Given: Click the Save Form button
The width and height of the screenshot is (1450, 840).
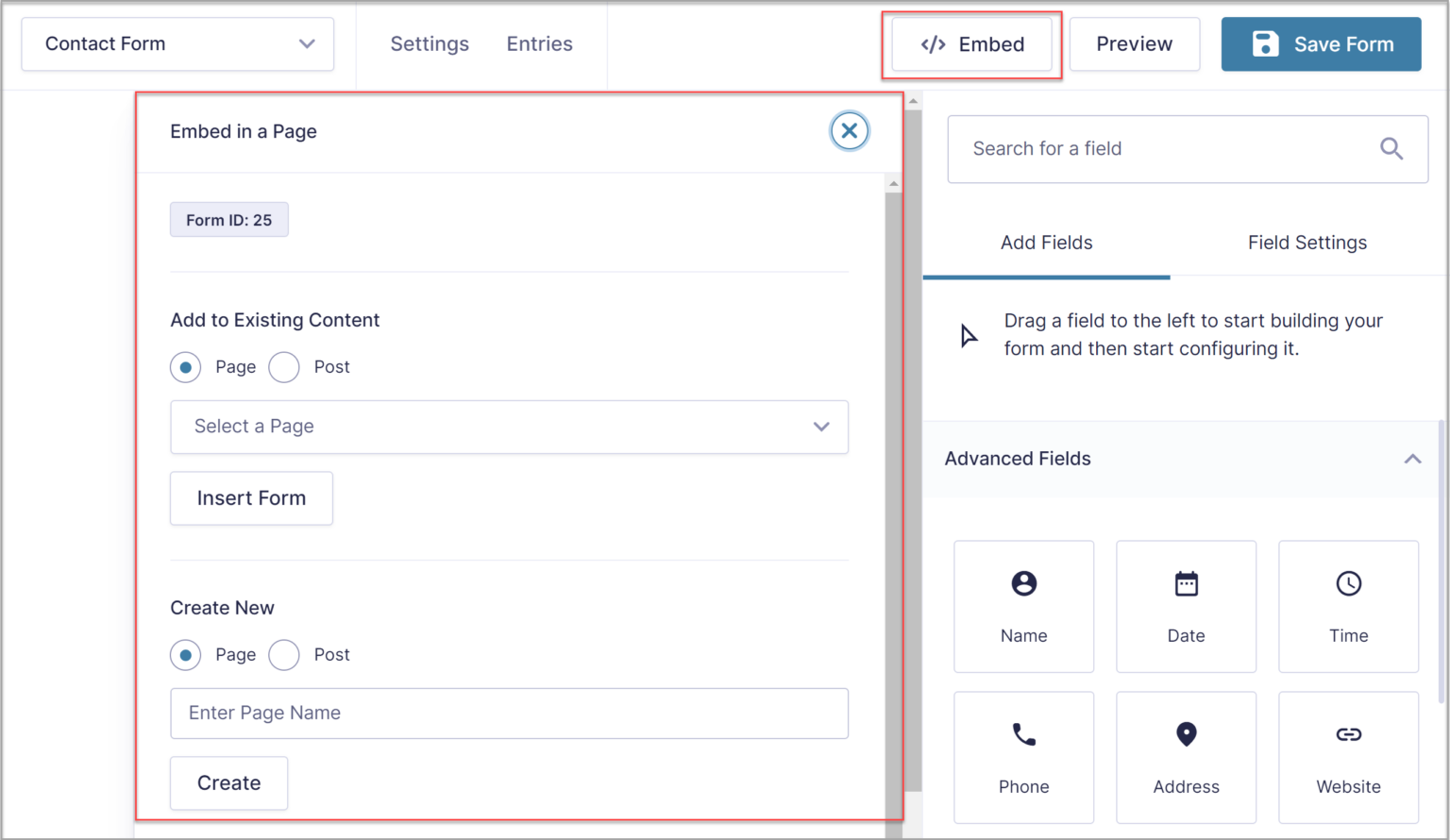Looking at the screenshot, I should [1321, 43].
